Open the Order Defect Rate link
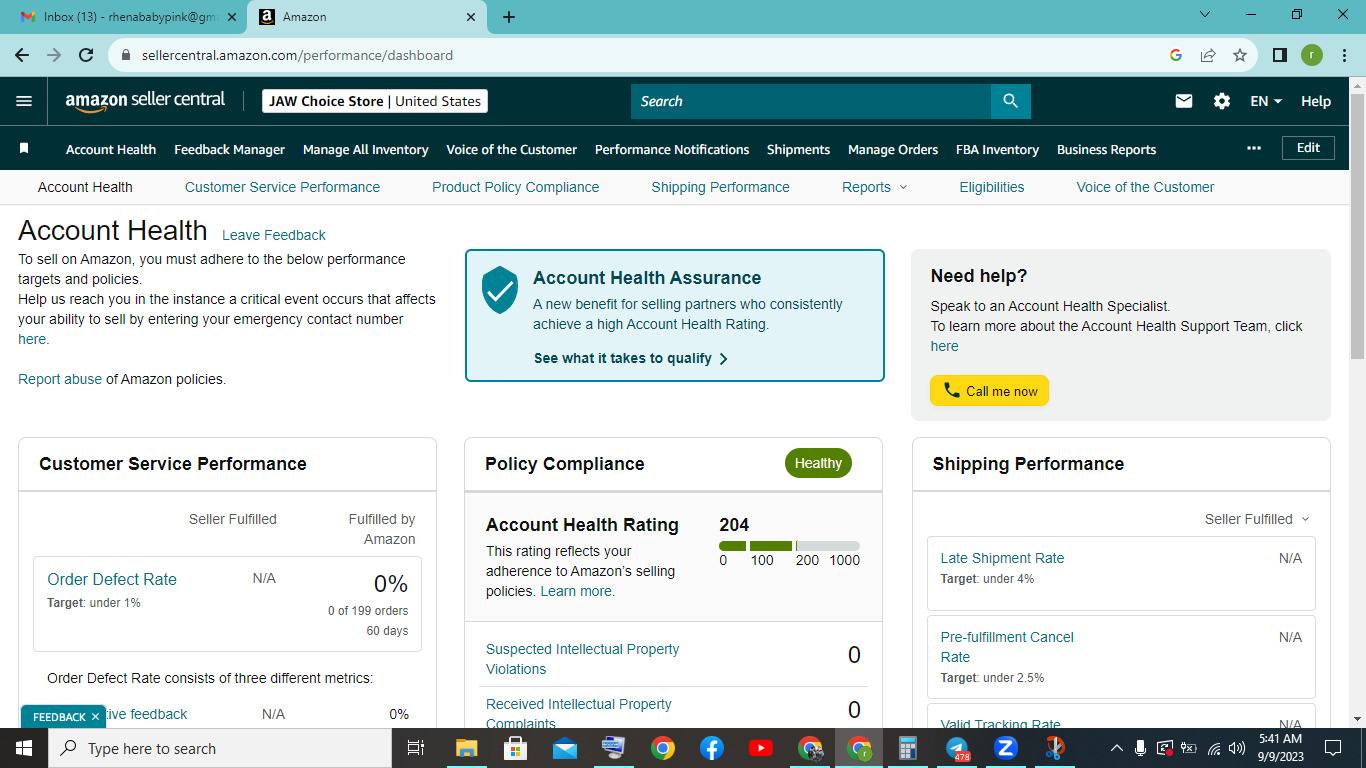 112,579
